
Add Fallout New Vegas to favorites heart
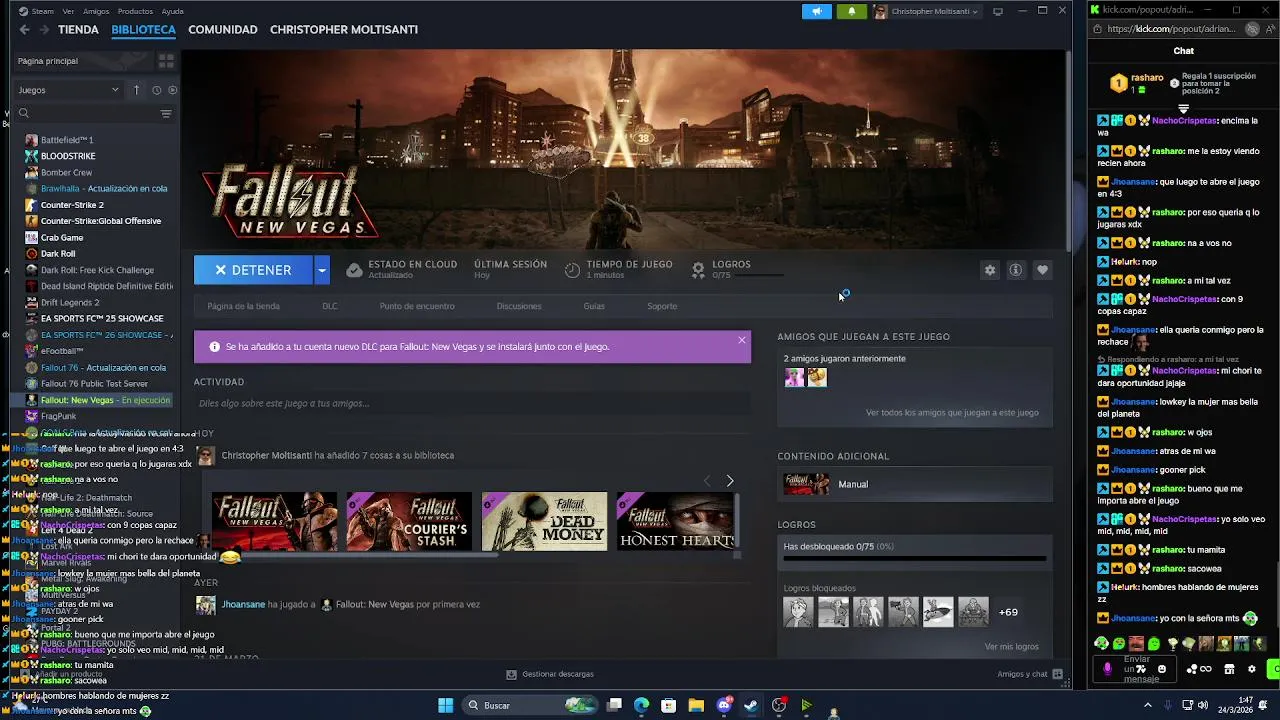[1042, 270]
